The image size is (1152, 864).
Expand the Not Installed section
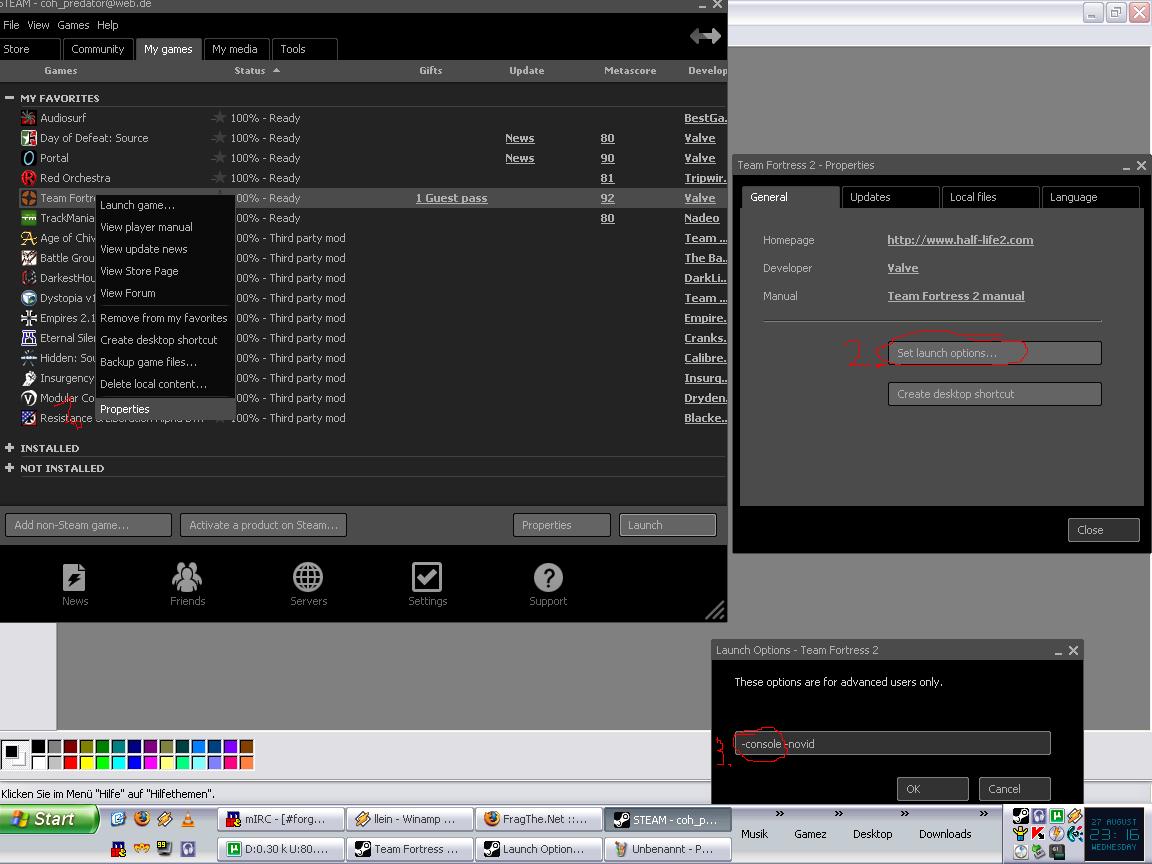10,468
